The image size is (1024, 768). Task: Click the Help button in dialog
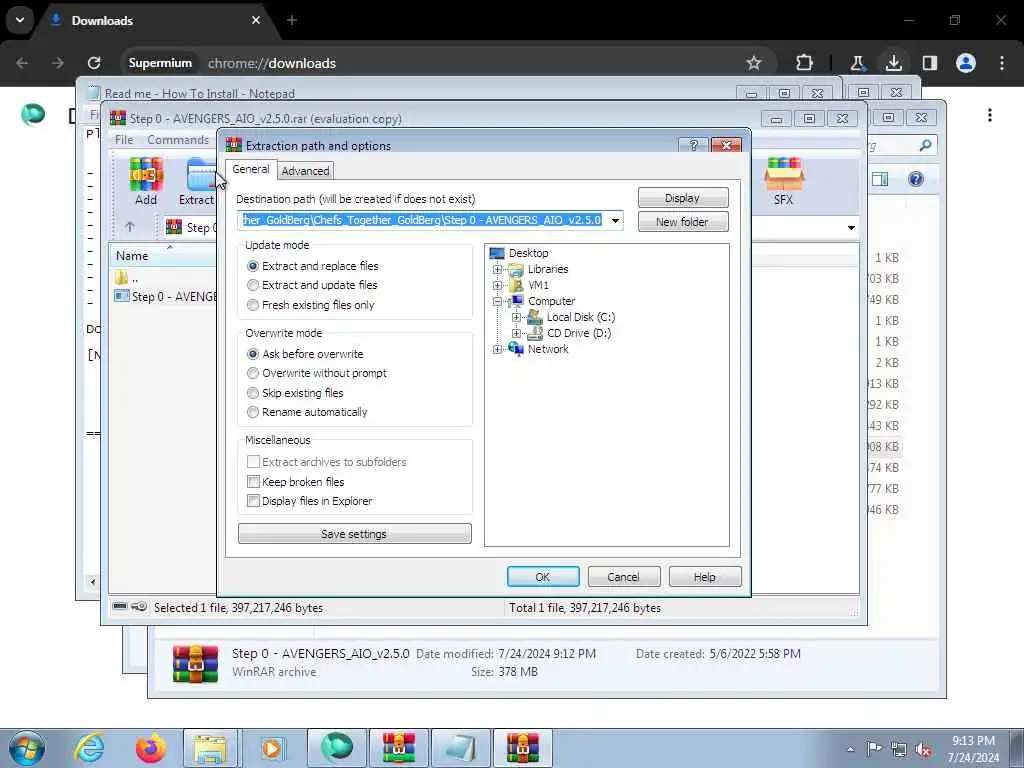[x=705, y=577]
